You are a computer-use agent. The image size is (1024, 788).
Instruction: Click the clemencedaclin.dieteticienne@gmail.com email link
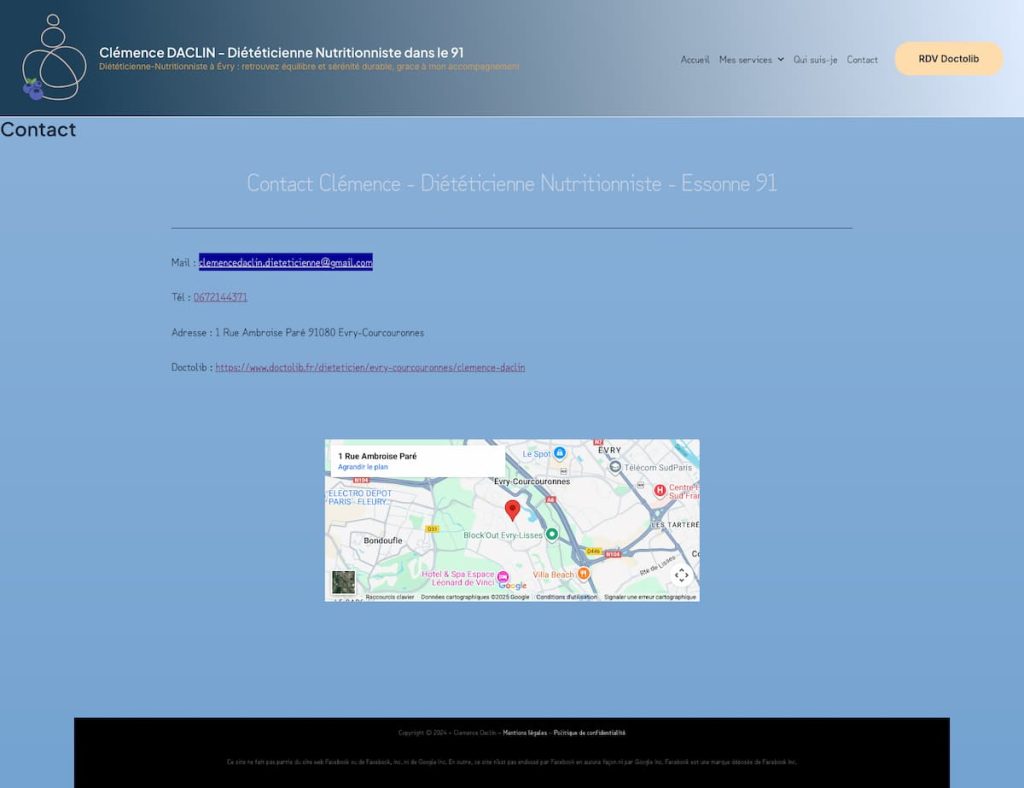[285, 262]
